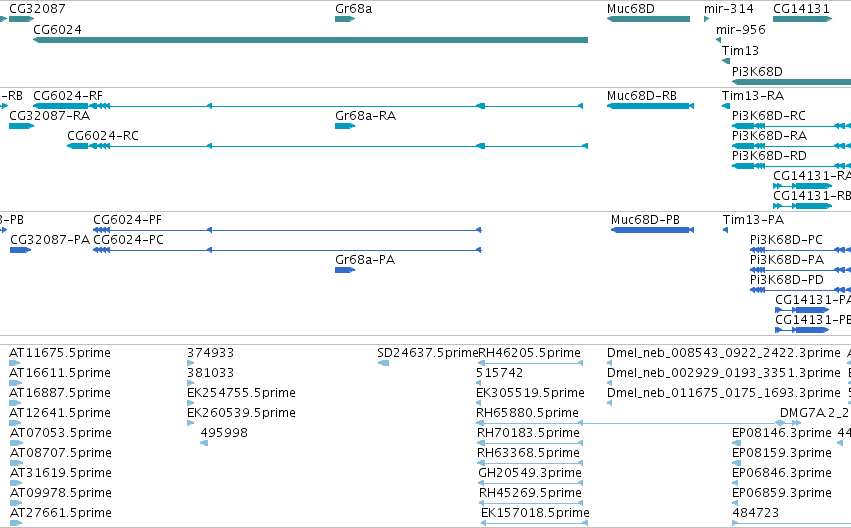Select the Tim13-RA transcript
The image size is (851, 528).
coord(726,106)
